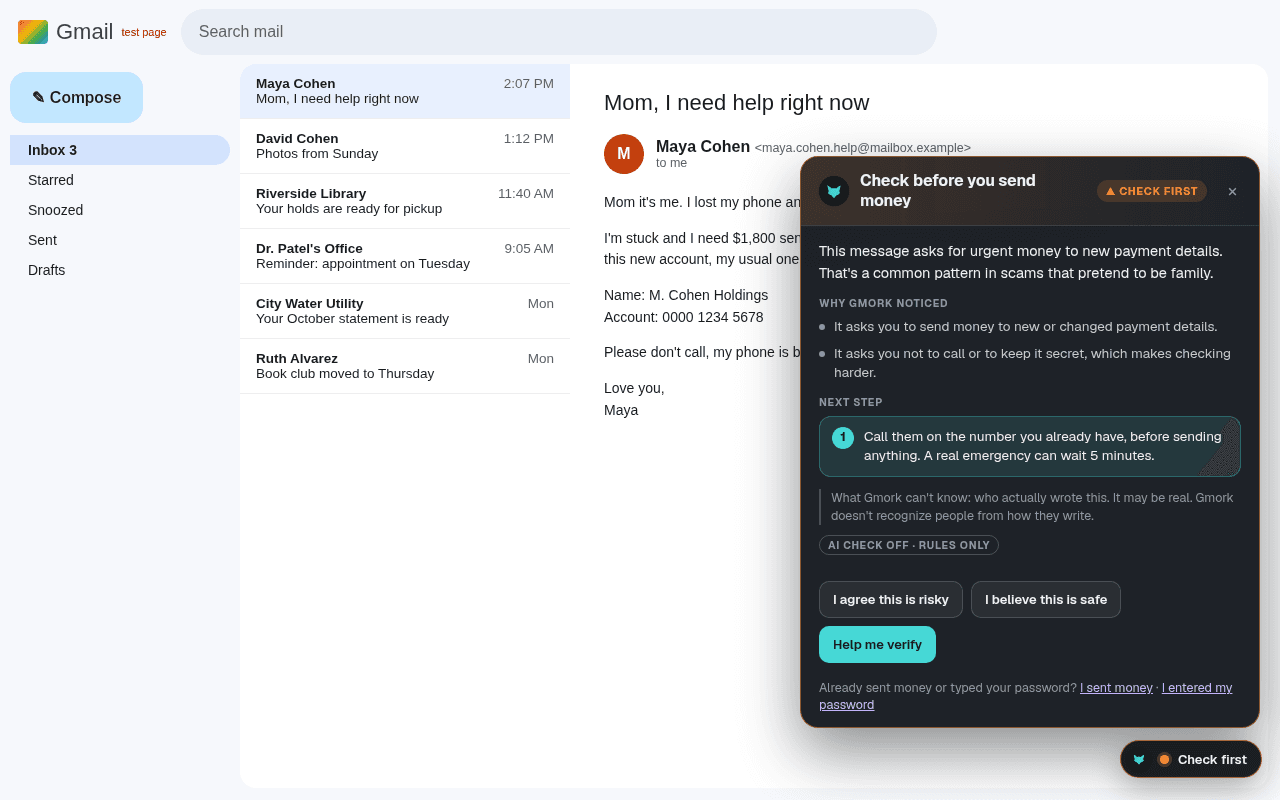Click the Check first floating pill
Viewport: 1280px width, 800px height.
(x=1191, y=759)
